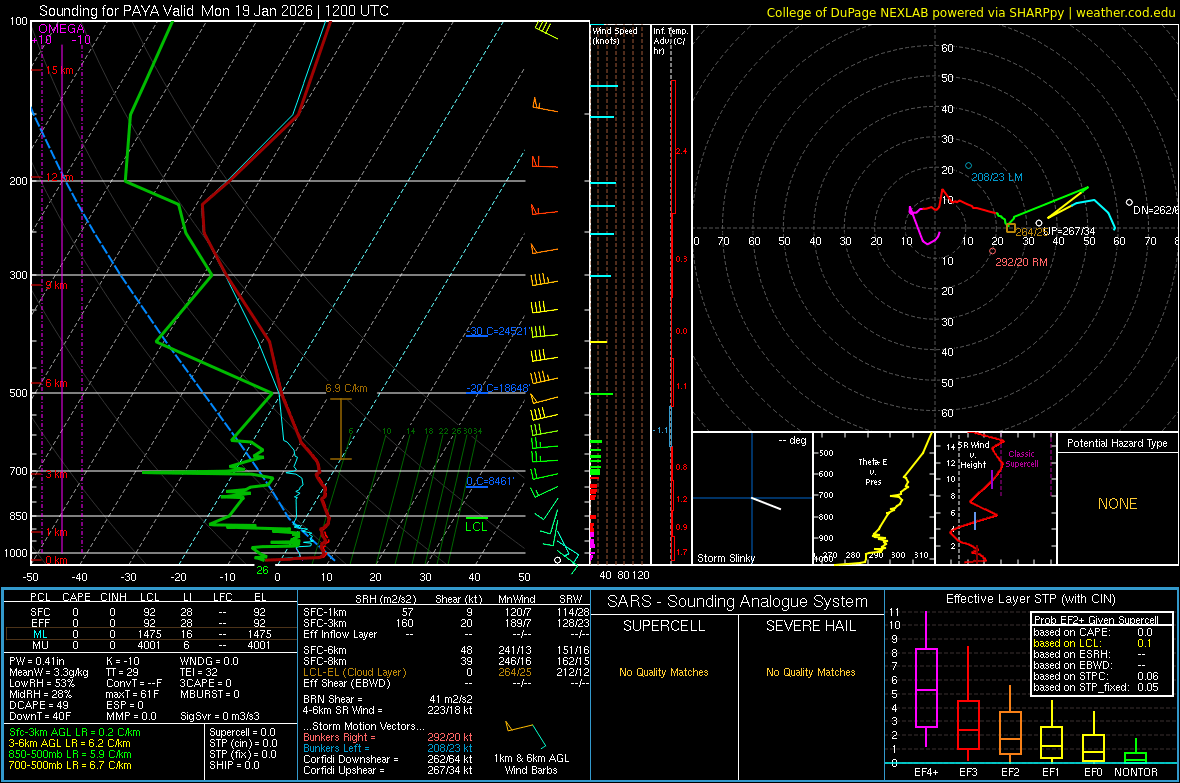Click the Sfc-3km AGL LR lapse rate line
The height and width of the screenshot is (783, 1180).
click(x=75, y=733)
